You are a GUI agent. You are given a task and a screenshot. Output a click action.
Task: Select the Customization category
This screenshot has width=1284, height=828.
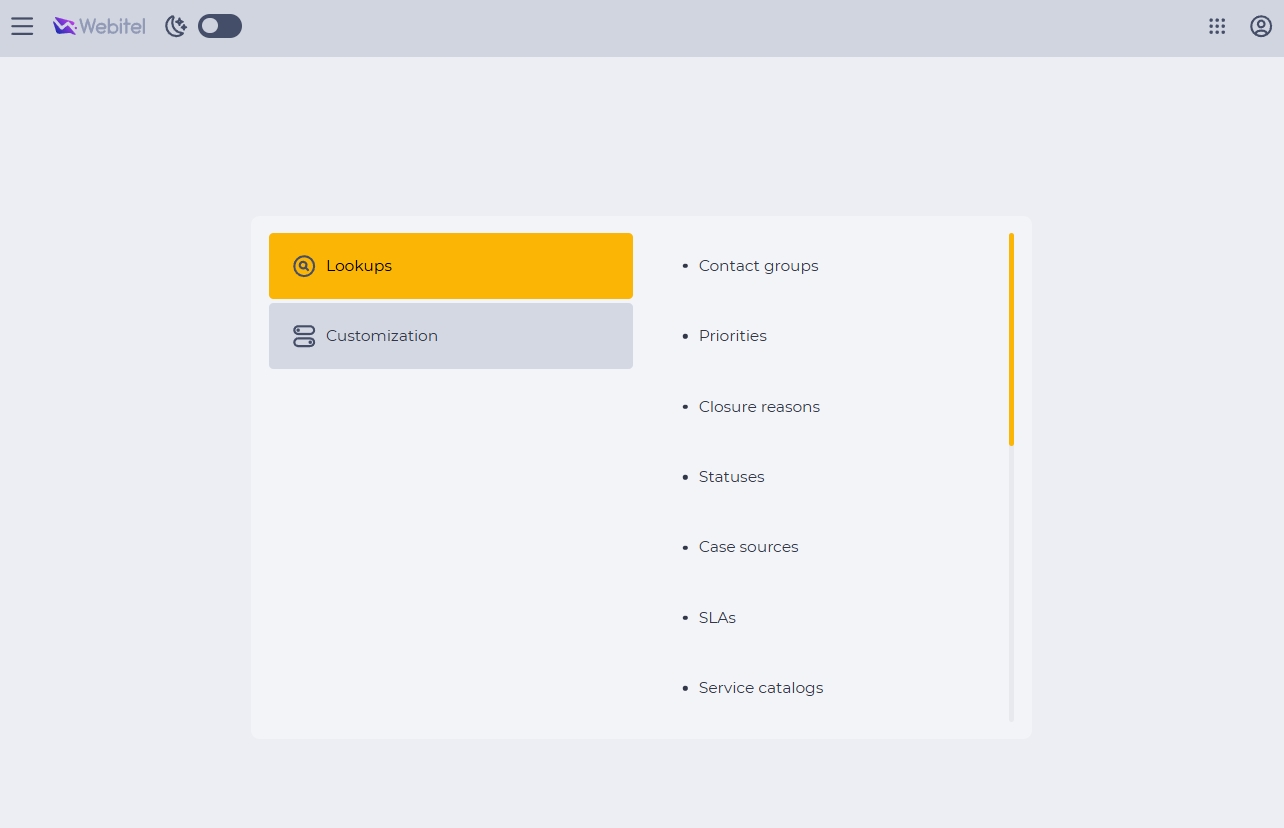pyautogui.click(x=451, y=336)
